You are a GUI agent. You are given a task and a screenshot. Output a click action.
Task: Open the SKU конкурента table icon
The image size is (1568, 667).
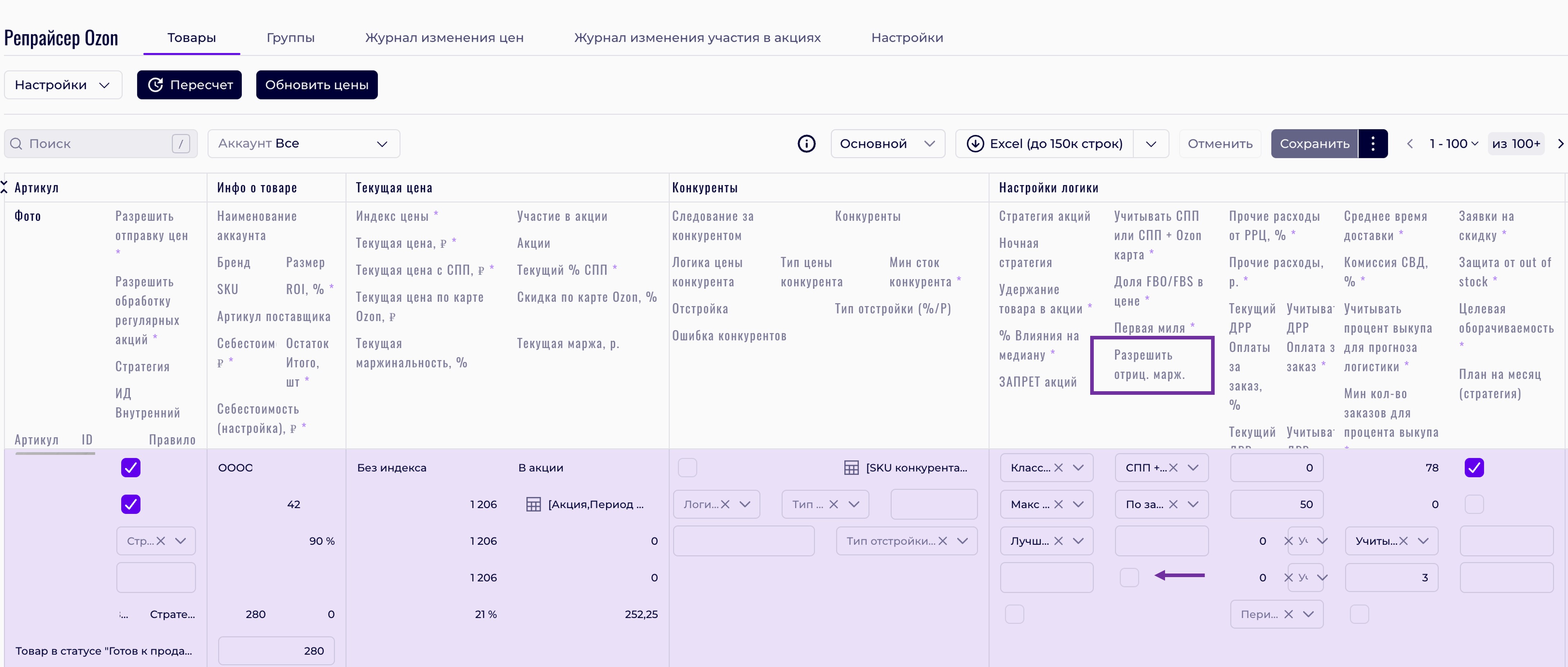pos(851,467)
